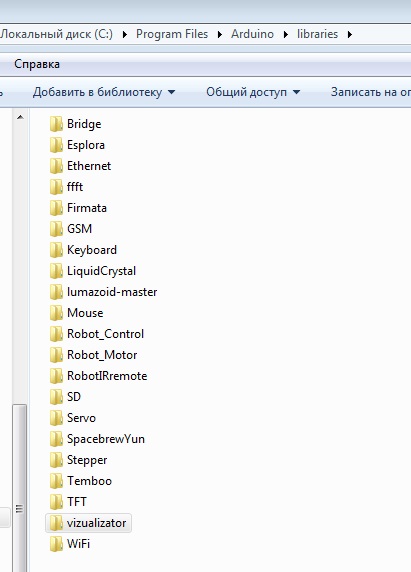Viewport: 411px width, 572px height.
Task: Click the SpacebrewYun folder icon
Action: 56,439
